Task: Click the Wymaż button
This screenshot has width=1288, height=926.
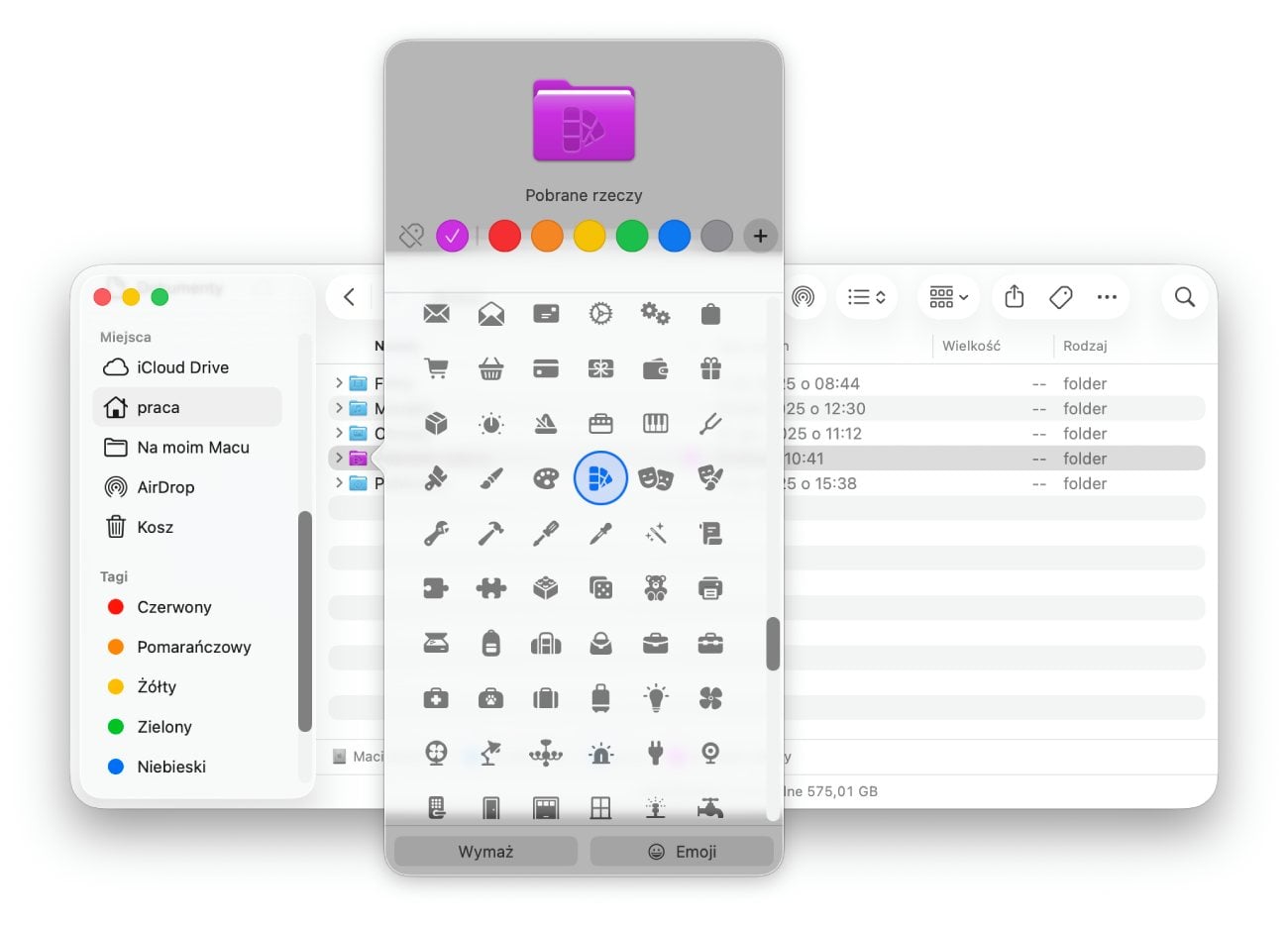Action: click(485, 852)
